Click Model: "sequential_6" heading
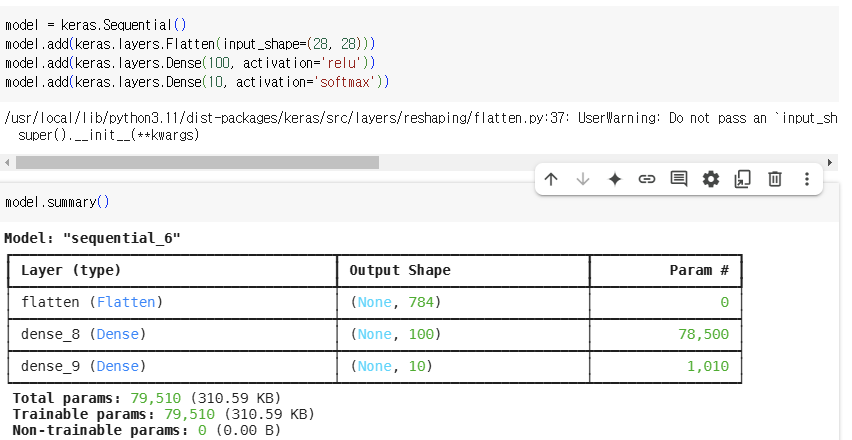This screenshot has height=440, width=852. [92, 238]
